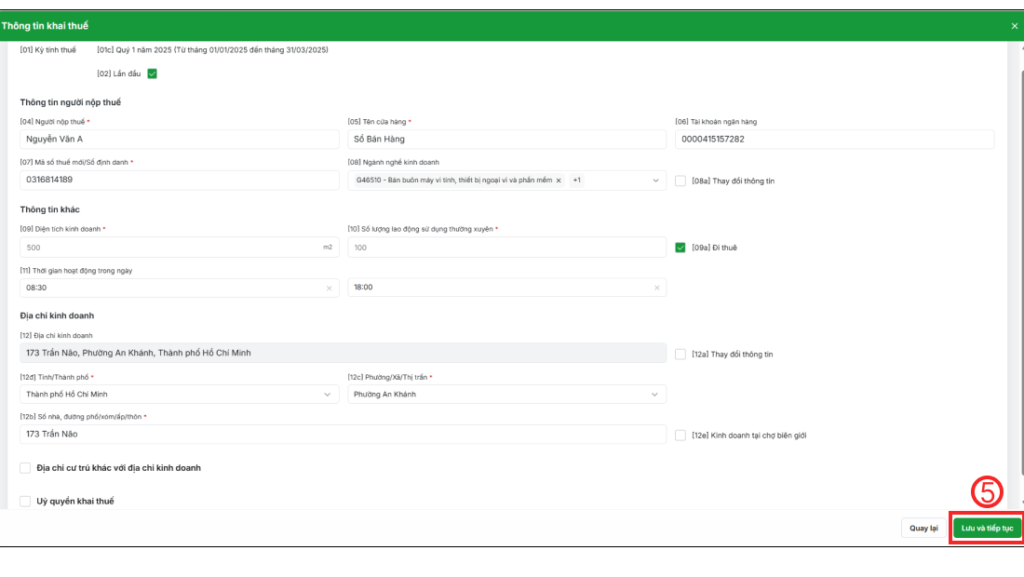Viewport: 1024px width, 577px height.
Task: Toggle the [02] Lần đầu checkbox
Action: point(152,73)
